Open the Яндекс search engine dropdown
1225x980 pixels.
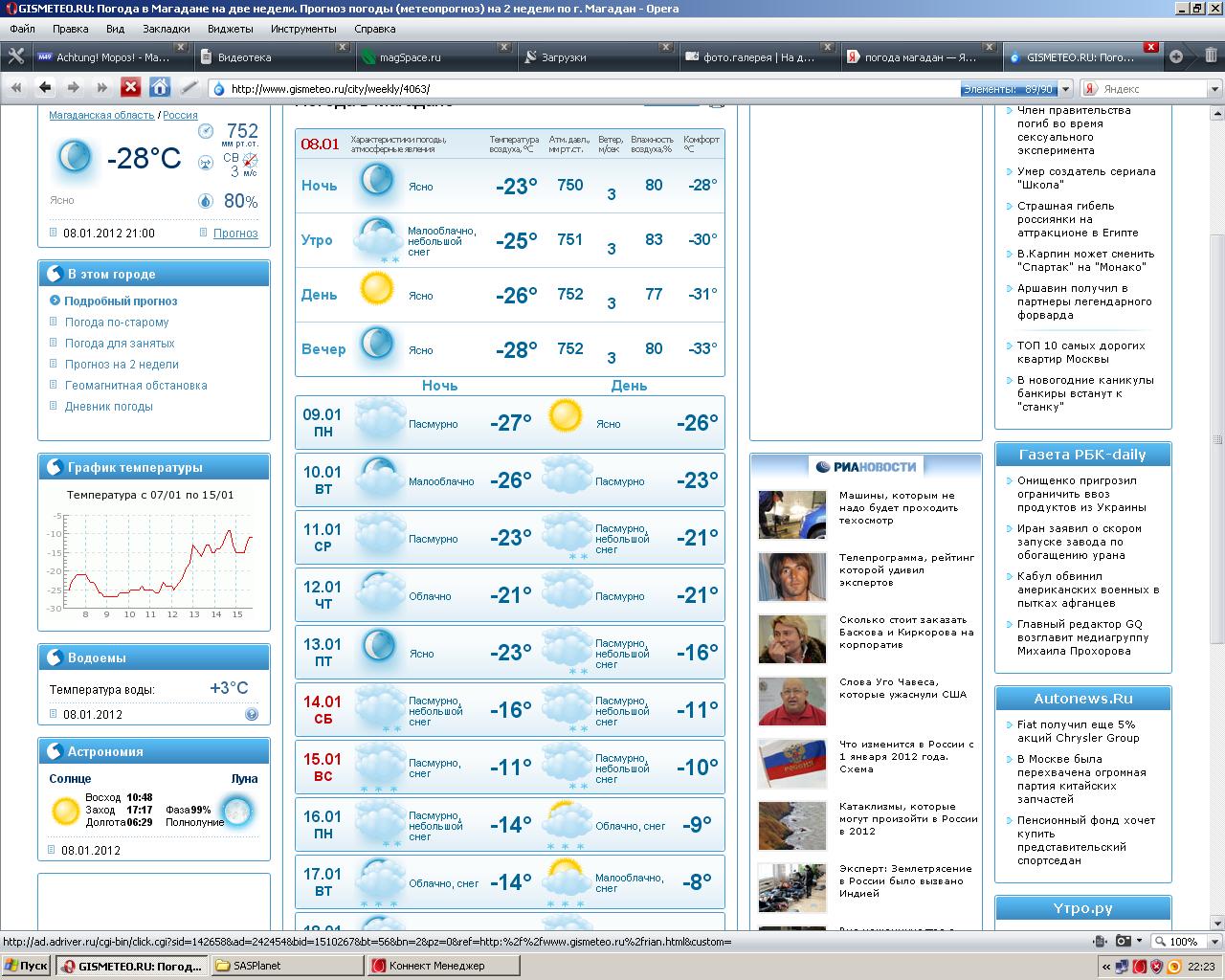pos(1089,88)
